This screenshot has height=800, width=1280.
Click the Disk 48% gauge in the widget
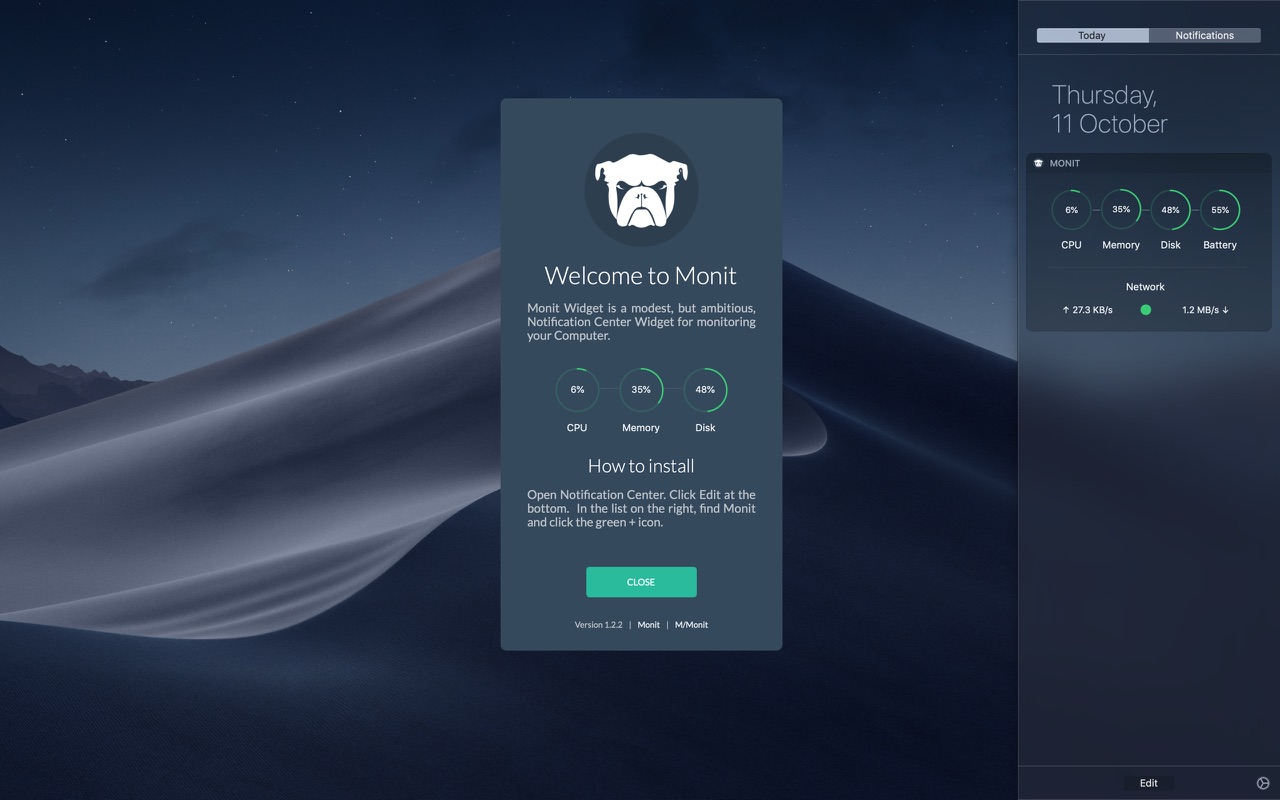point(1170,210)
